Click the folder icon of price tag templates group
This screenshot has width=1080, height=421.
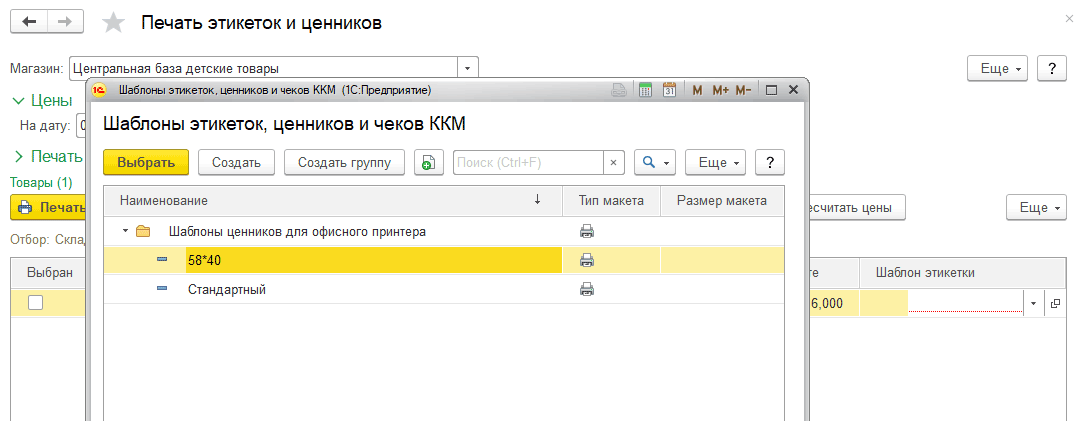pyautogui.click(x=143, y=232)
